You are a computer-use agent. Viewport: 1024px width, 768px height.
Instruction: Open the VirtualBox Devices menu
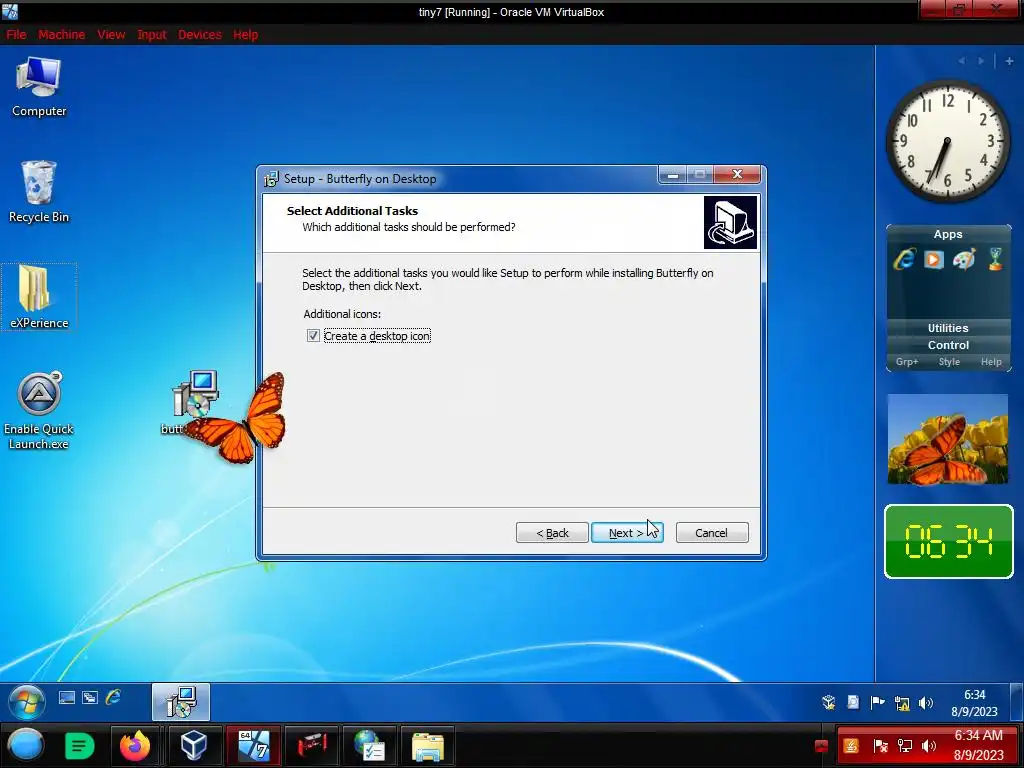[x=200, y=35]
